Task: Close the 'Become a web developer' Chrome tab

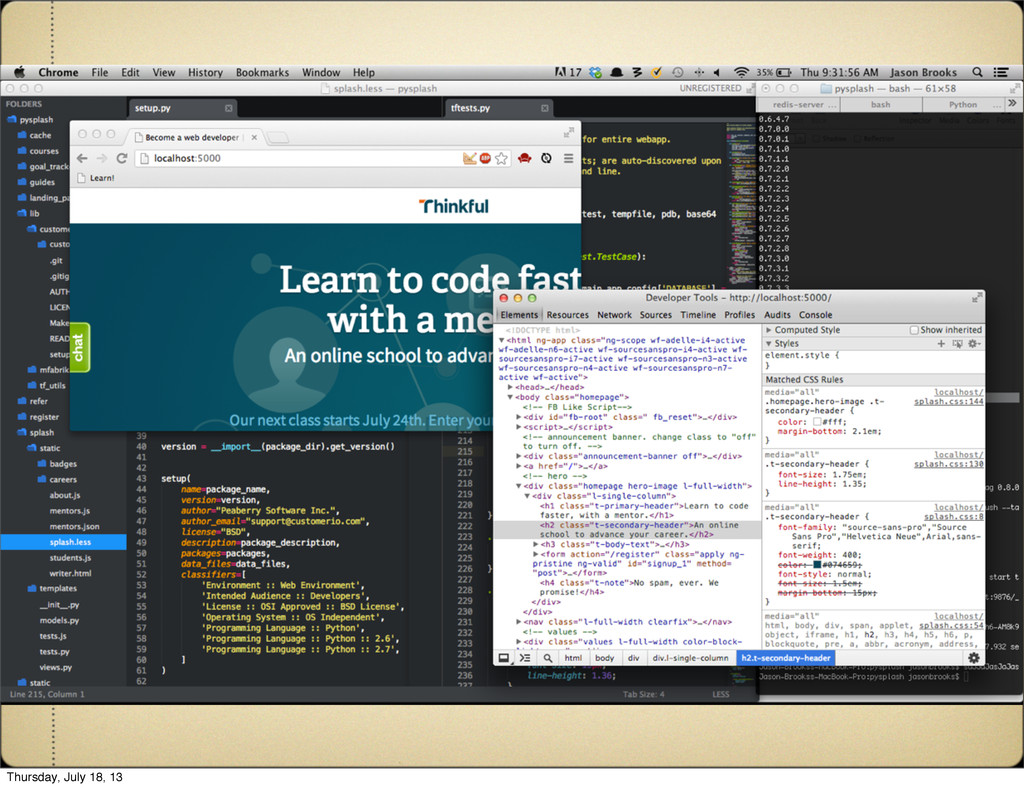Action: coord(254,137)
